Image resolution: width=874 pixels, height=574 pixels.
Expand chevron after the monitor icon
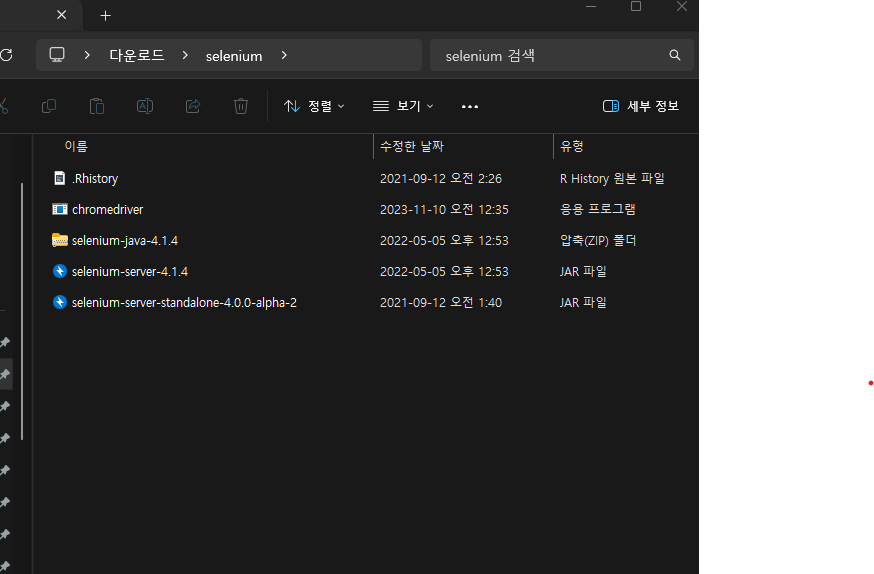click(x=87, y=55)
